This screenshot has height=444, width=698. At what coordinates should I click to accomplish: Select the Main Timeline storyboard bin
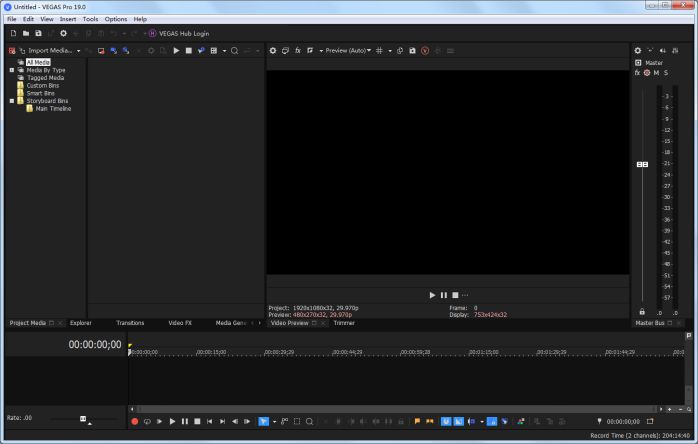point(53,108)
